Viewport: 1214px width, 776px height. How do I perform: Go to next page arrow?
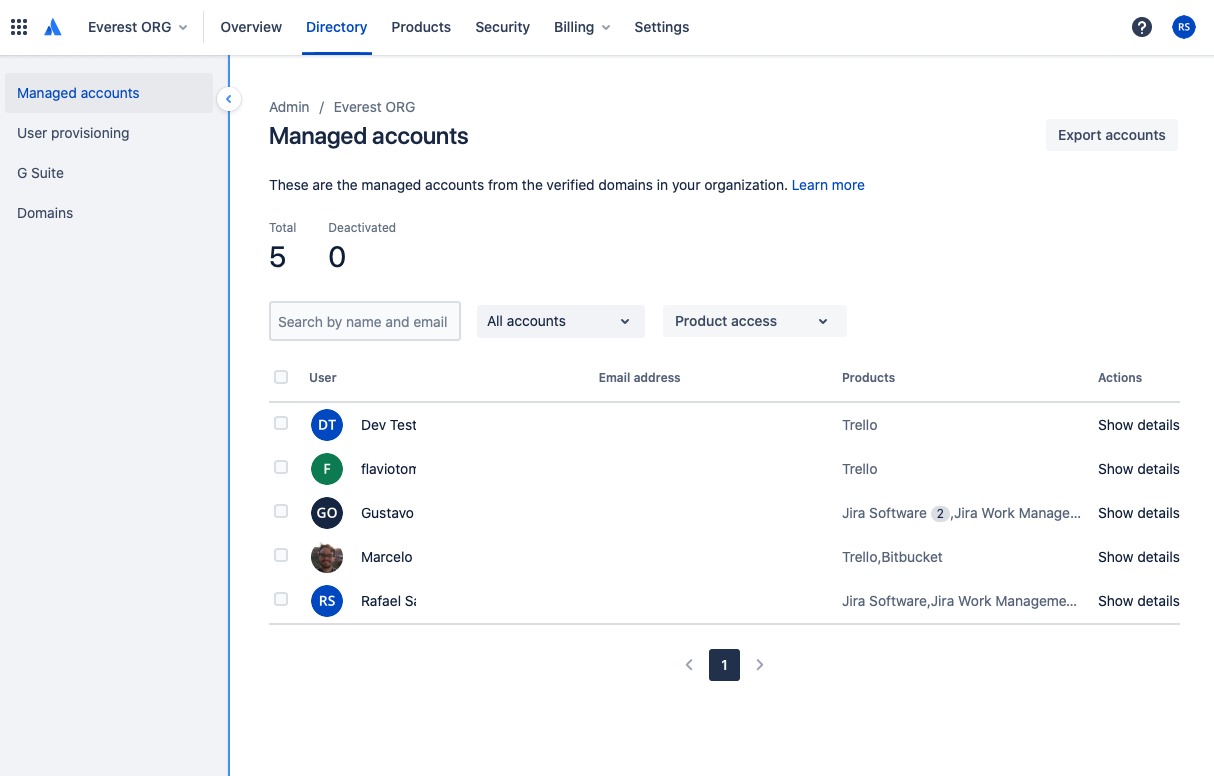tap(760, 665)
